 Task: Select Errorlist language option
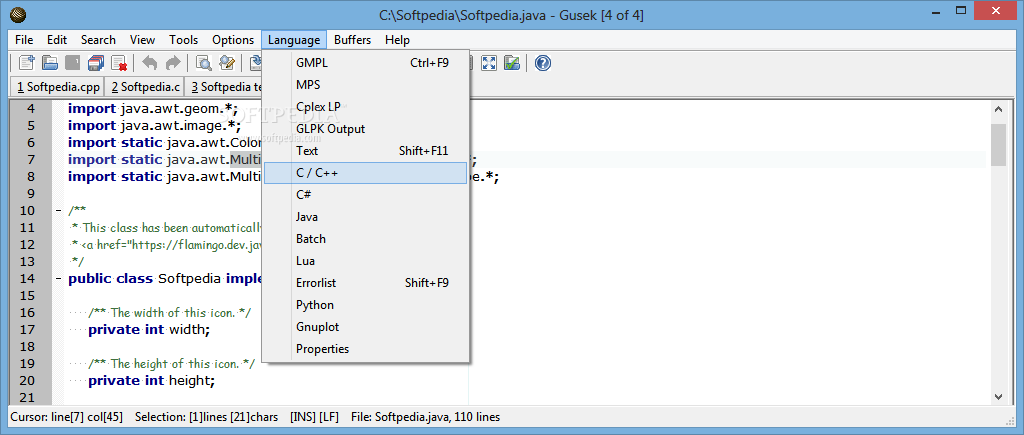(365, 283)
